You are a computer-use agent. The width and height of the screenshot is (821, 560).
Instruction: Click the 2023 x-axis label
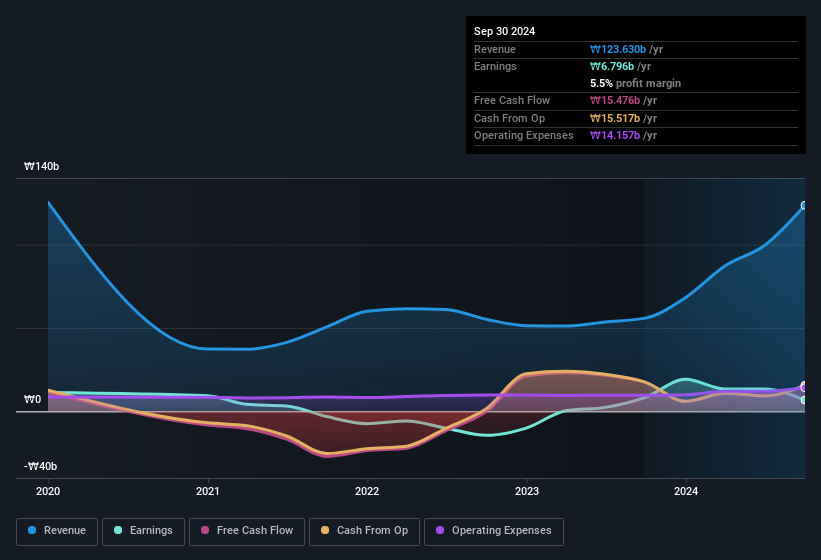(x=527, y=491)
